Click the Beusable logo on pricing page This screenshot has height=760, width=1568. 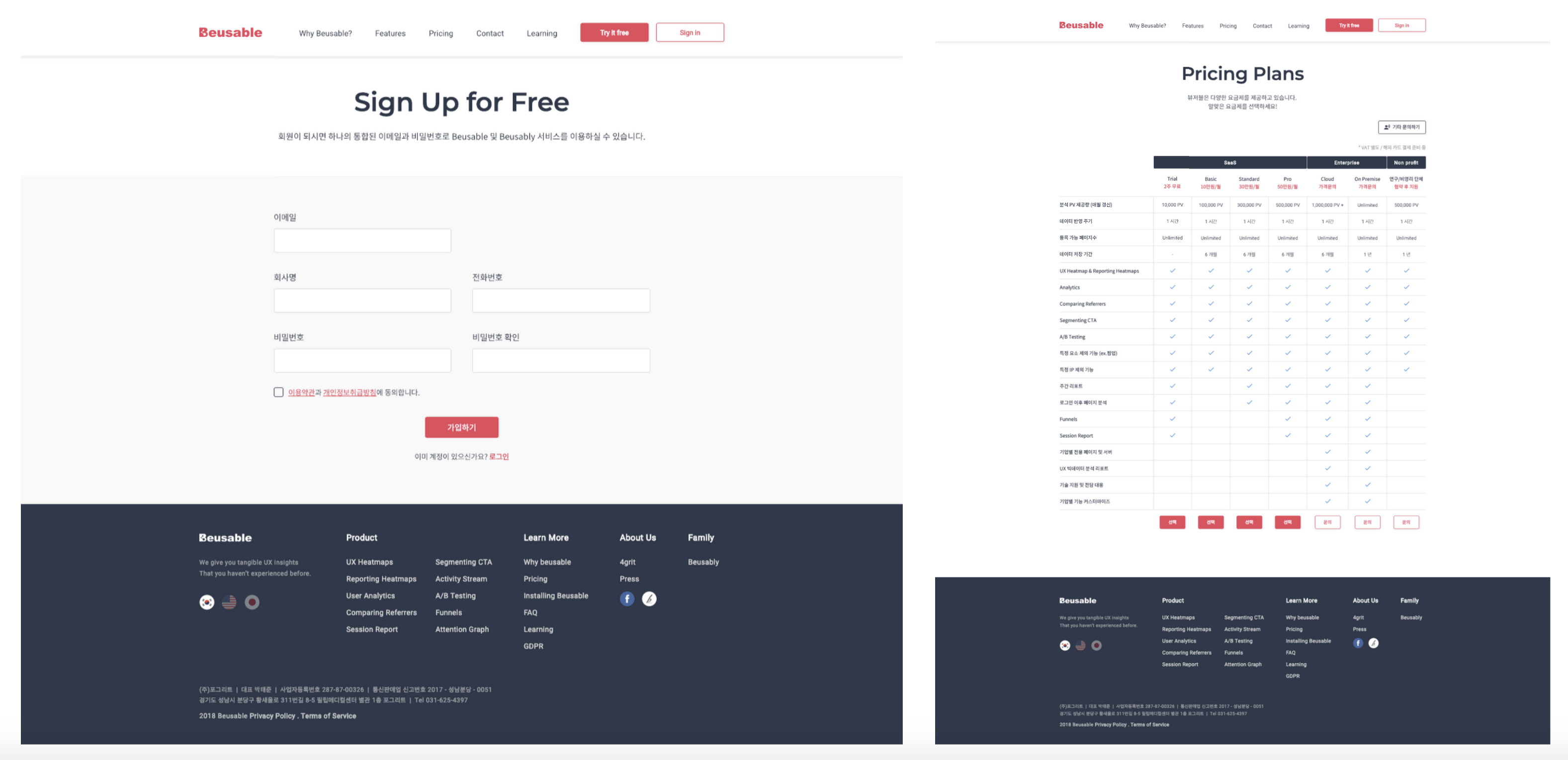(1079, 24)
